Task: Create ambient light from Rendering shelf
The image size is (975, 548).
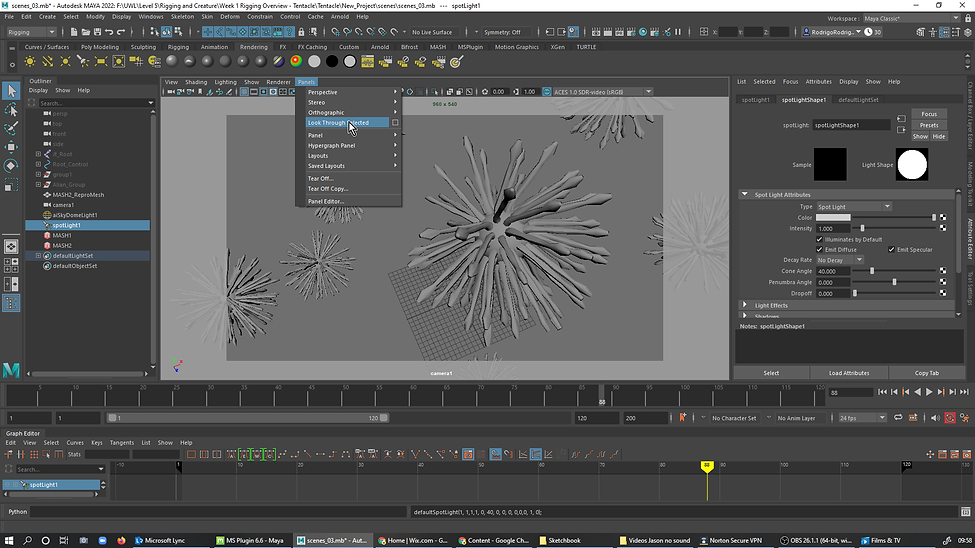Action: click(x=29, y=61)
